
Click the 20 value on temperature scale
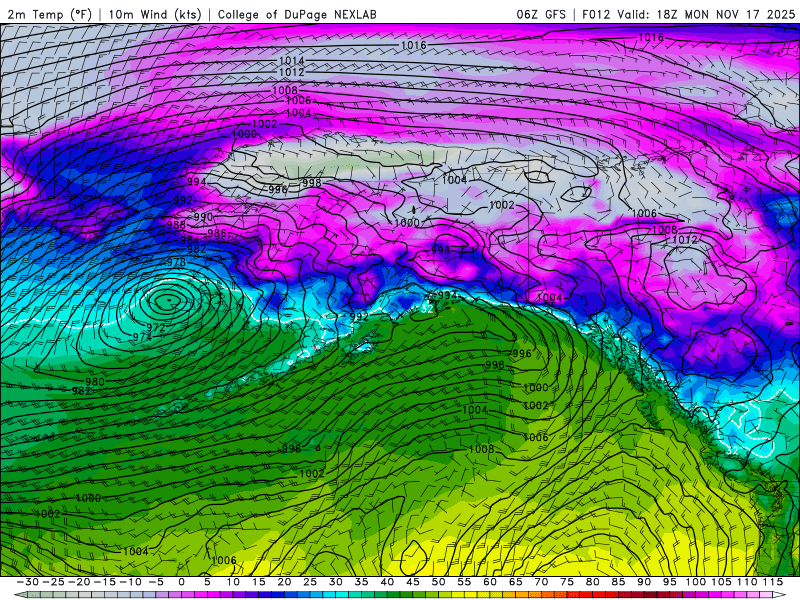[284, 582]
